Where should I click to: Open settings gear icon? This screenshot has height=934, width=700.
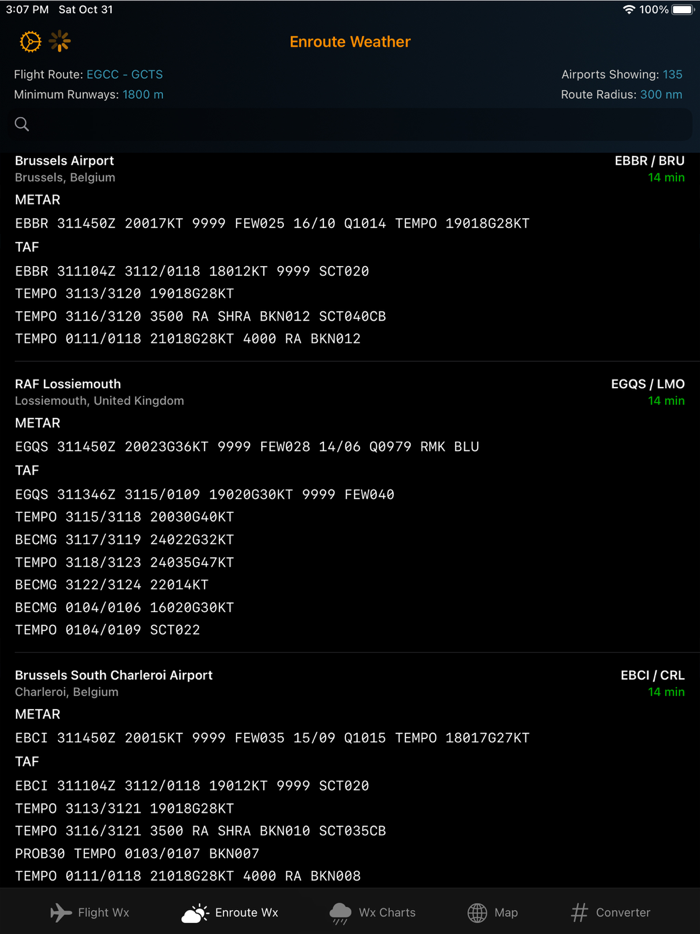[30, 42]
